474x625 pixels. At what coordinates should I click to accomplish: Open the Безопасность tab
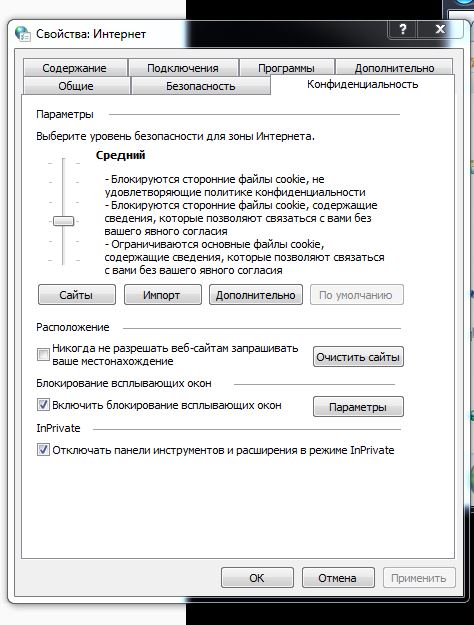(x=201, y=86)
